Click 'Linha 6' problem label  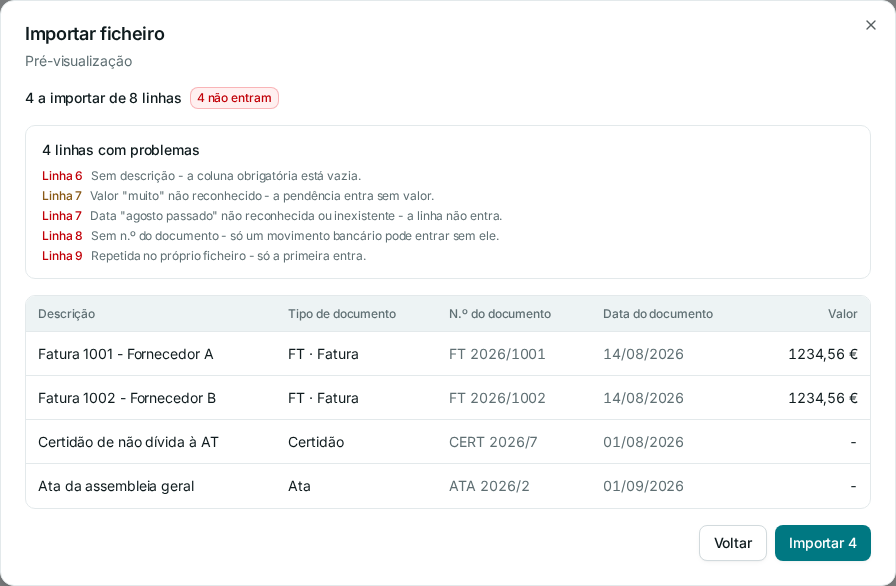pos(62,176)
